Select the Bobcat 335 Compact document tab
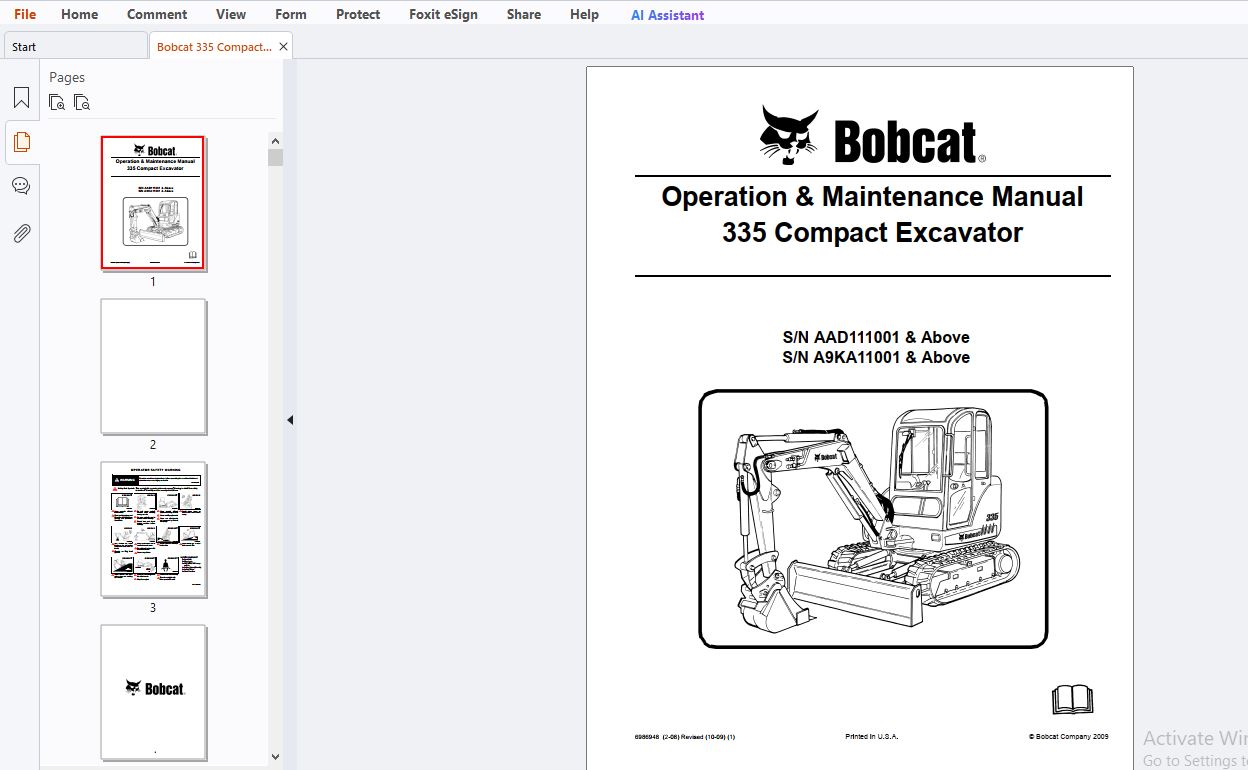The width and height of the screenshot is (1248, 770). [x=214, y=46]
